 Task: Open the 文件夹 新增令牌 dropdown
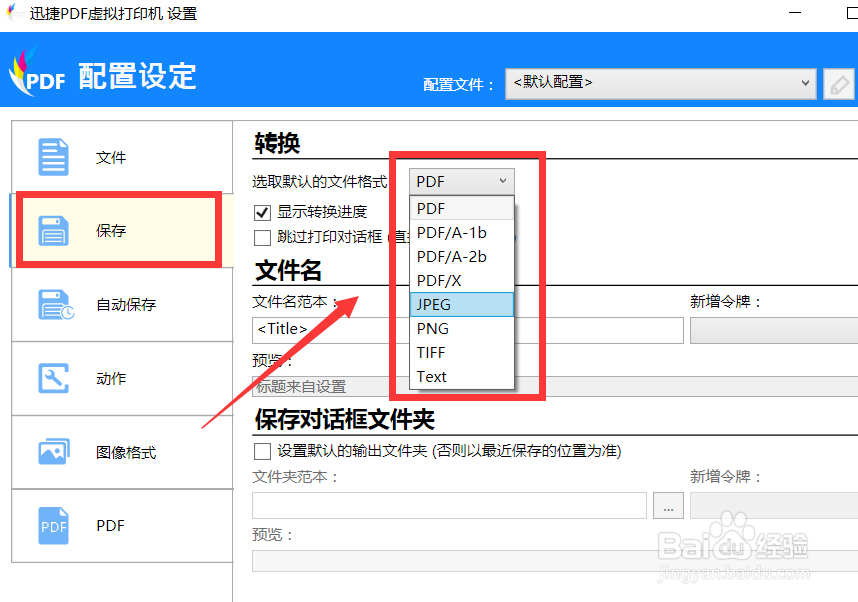[x=774, y=505]
